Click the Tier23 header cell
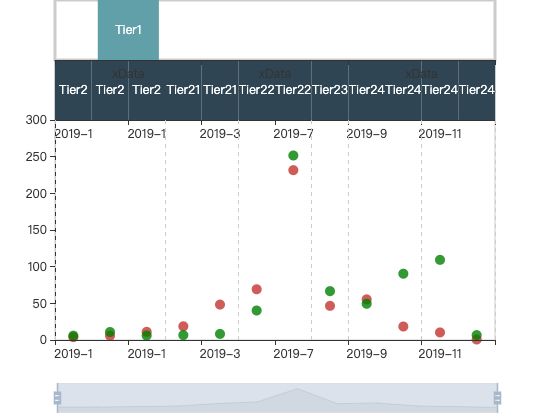This screenshot has width=550, height=420. click(x=330, y=90)
